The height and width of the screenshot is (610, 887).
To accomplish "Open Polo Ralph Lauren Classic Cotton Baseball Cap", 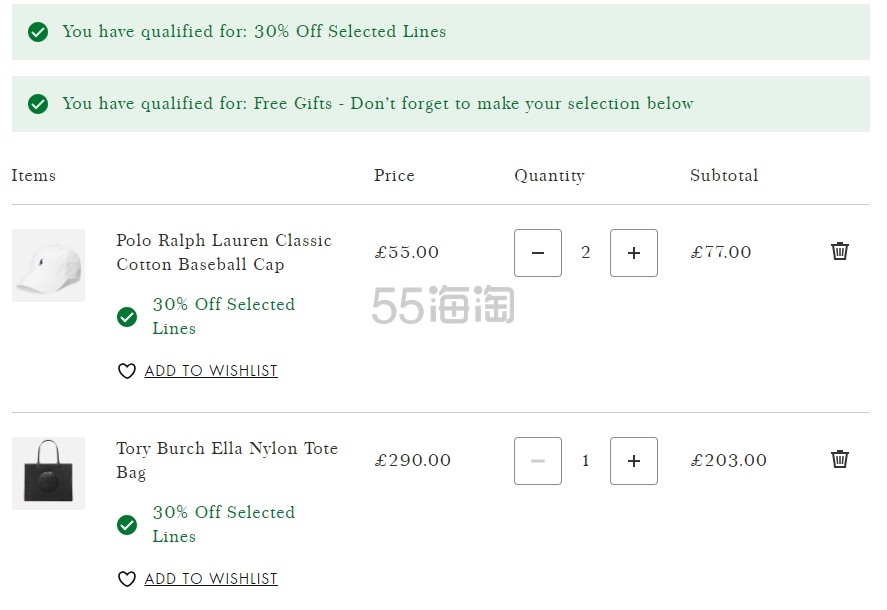I will tap(224, 252).
